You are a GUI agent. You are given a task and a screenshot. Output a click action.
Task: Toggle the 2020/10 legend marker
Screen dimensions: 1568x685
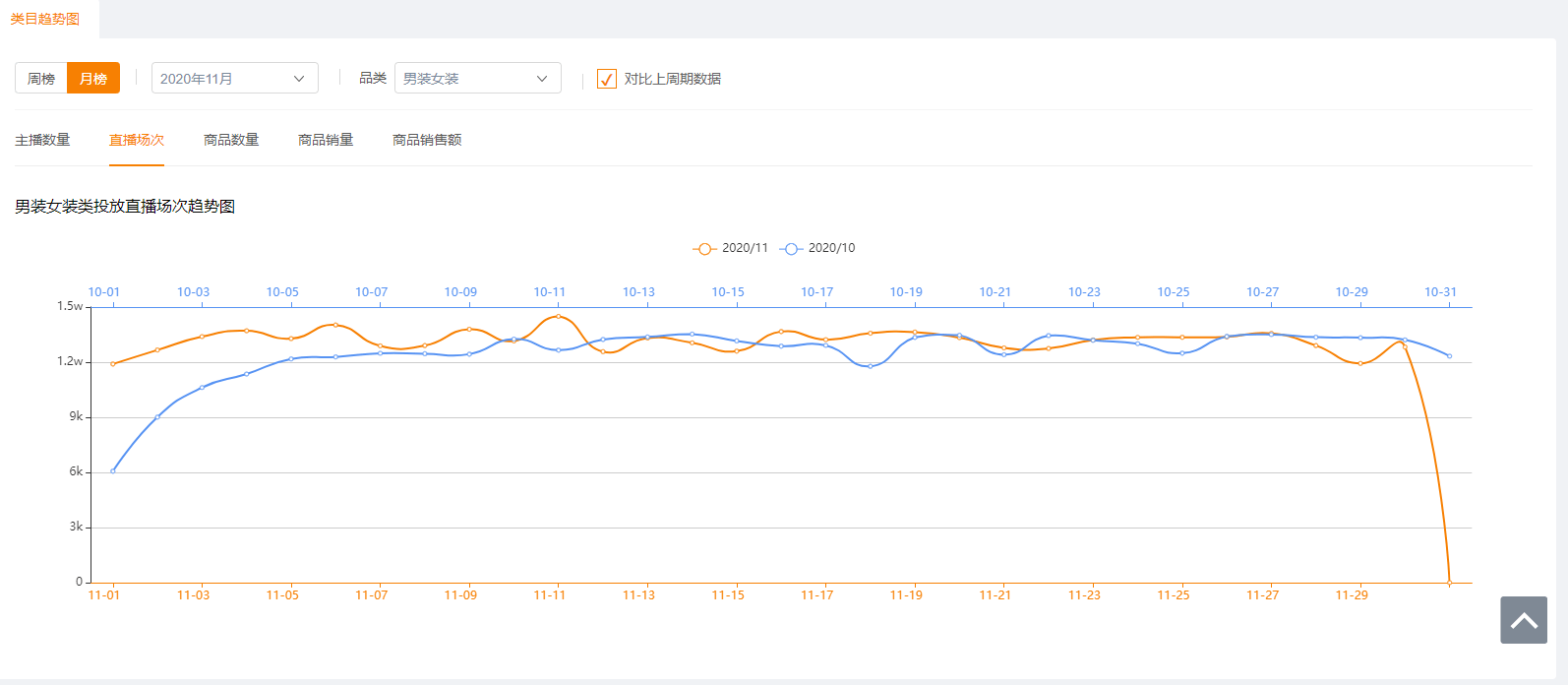791,249
